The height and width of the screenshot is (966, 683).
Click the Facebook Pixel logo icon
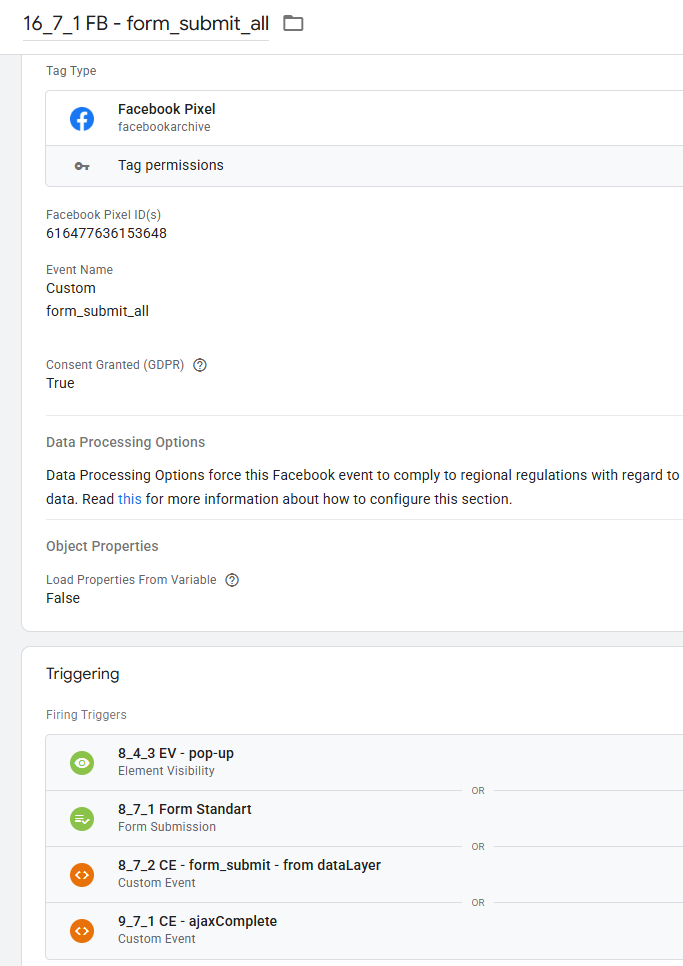click(82, 119)
